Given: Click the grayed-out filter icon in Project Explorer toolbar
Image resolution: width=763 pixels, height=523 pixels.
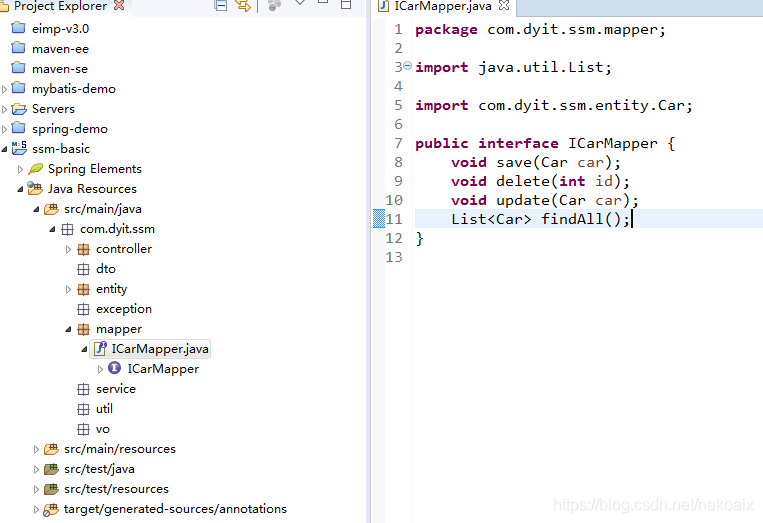Looking at the screenshot, I should [274, 5].
